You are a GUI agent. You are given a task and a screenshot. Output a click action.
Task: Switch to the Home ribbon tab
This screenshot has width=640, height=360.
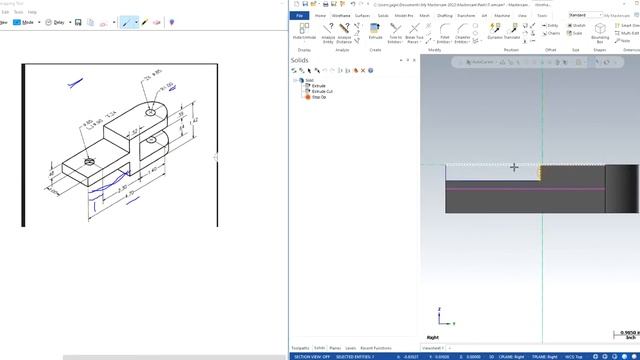point(320,16)
